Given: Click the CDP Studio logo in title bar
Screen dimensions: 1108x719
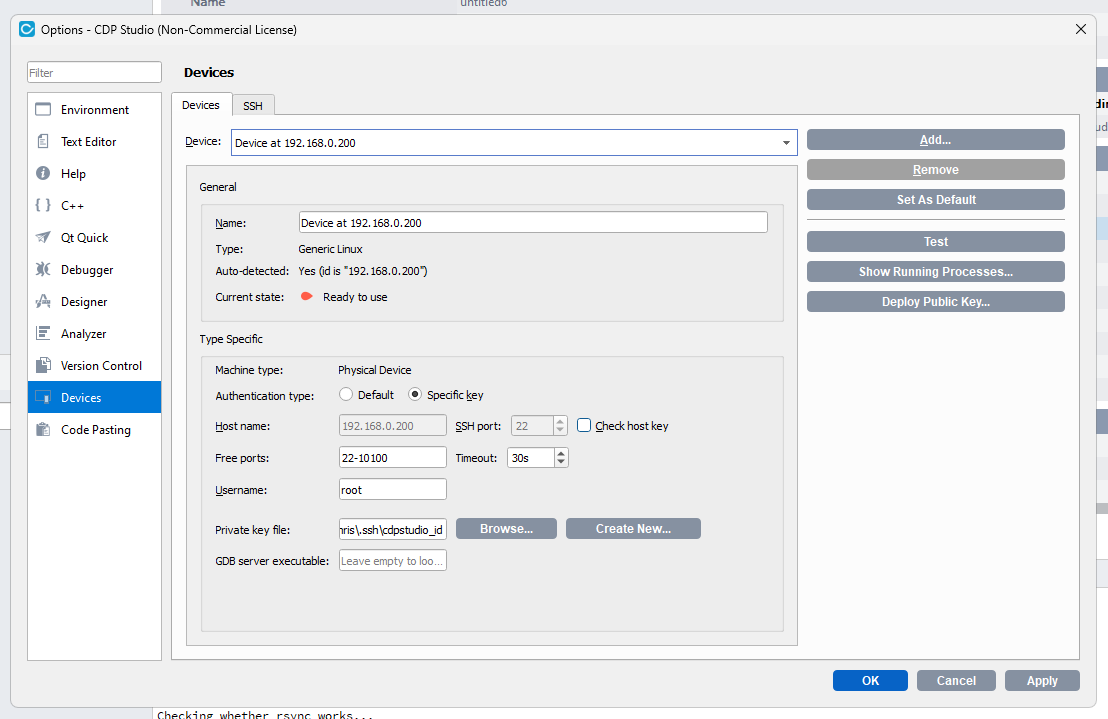Looking at the screenshot, I should click(x=27, y=29).
